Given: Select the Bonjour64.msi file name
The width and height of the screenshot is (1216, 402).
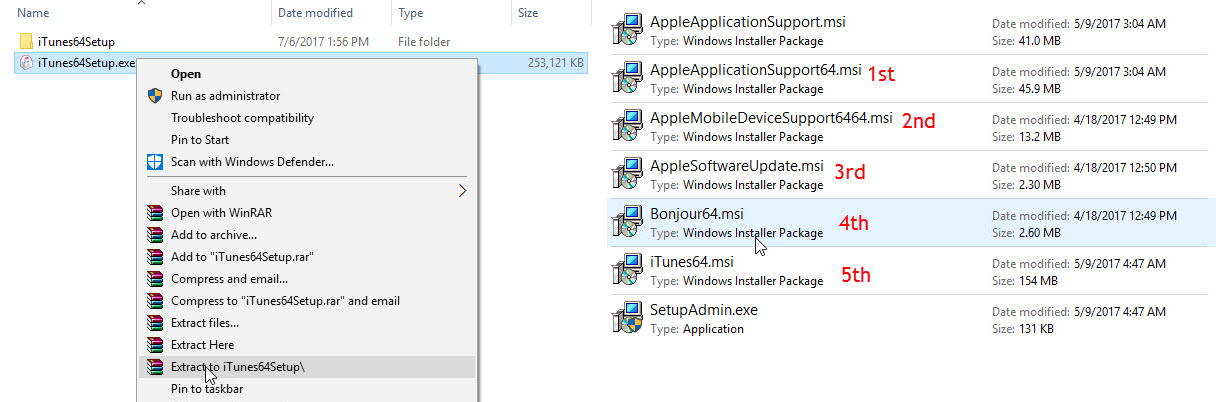Looking at the screenshot, I should pos(697,213).
